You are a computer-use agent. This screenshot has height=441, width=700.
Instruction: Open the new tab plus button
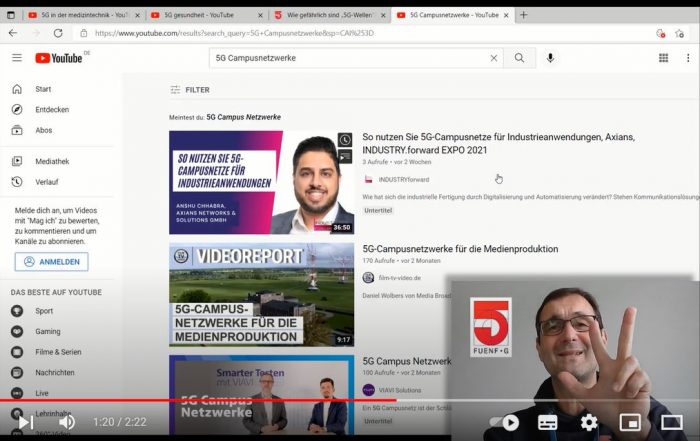523,15
